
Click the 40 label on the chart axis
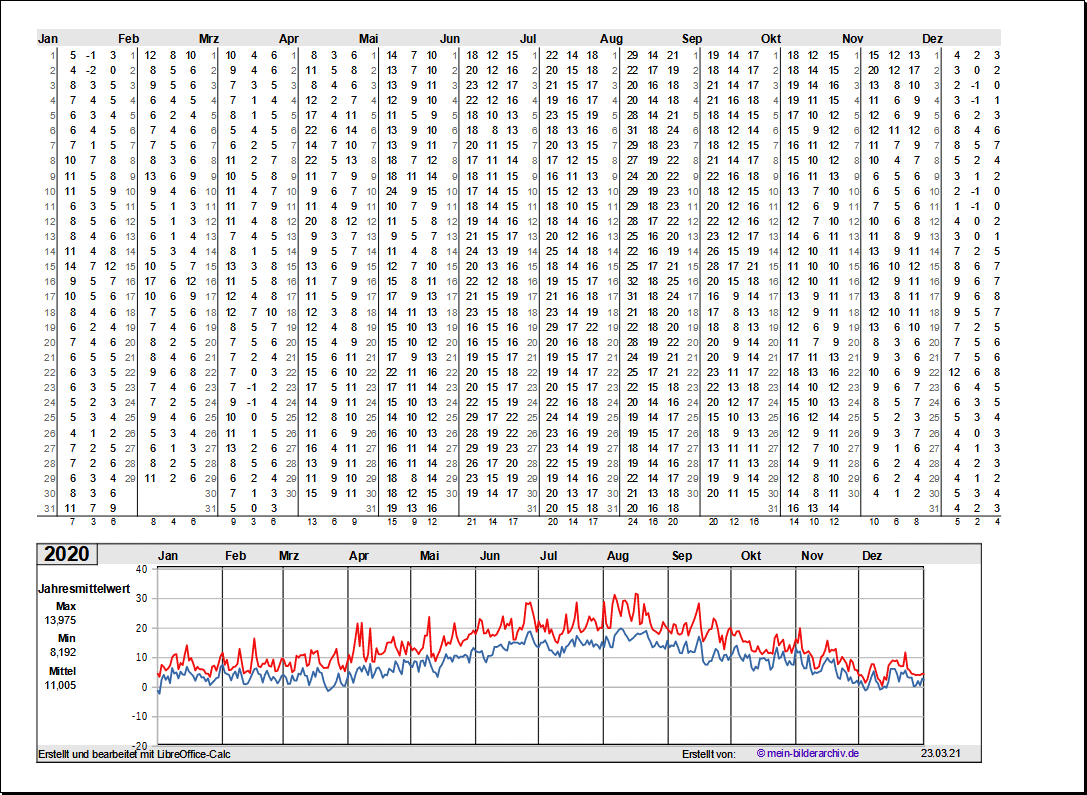pyautogui.click(x=141, y=569)
